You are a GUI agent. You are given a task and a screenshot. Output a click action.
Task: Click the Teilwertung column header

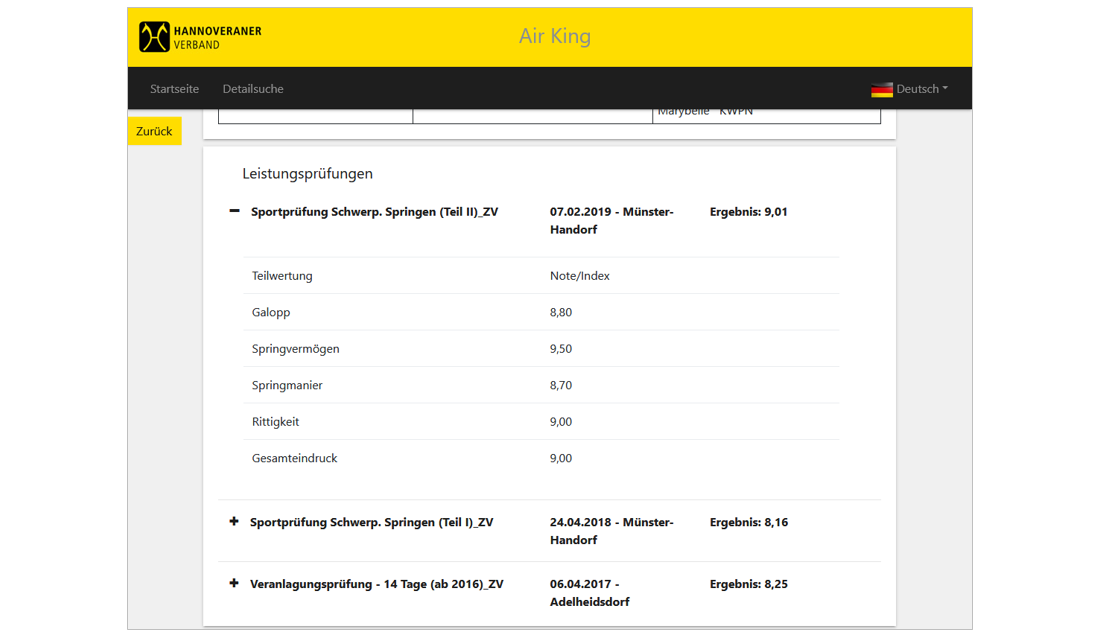[282, 276]
